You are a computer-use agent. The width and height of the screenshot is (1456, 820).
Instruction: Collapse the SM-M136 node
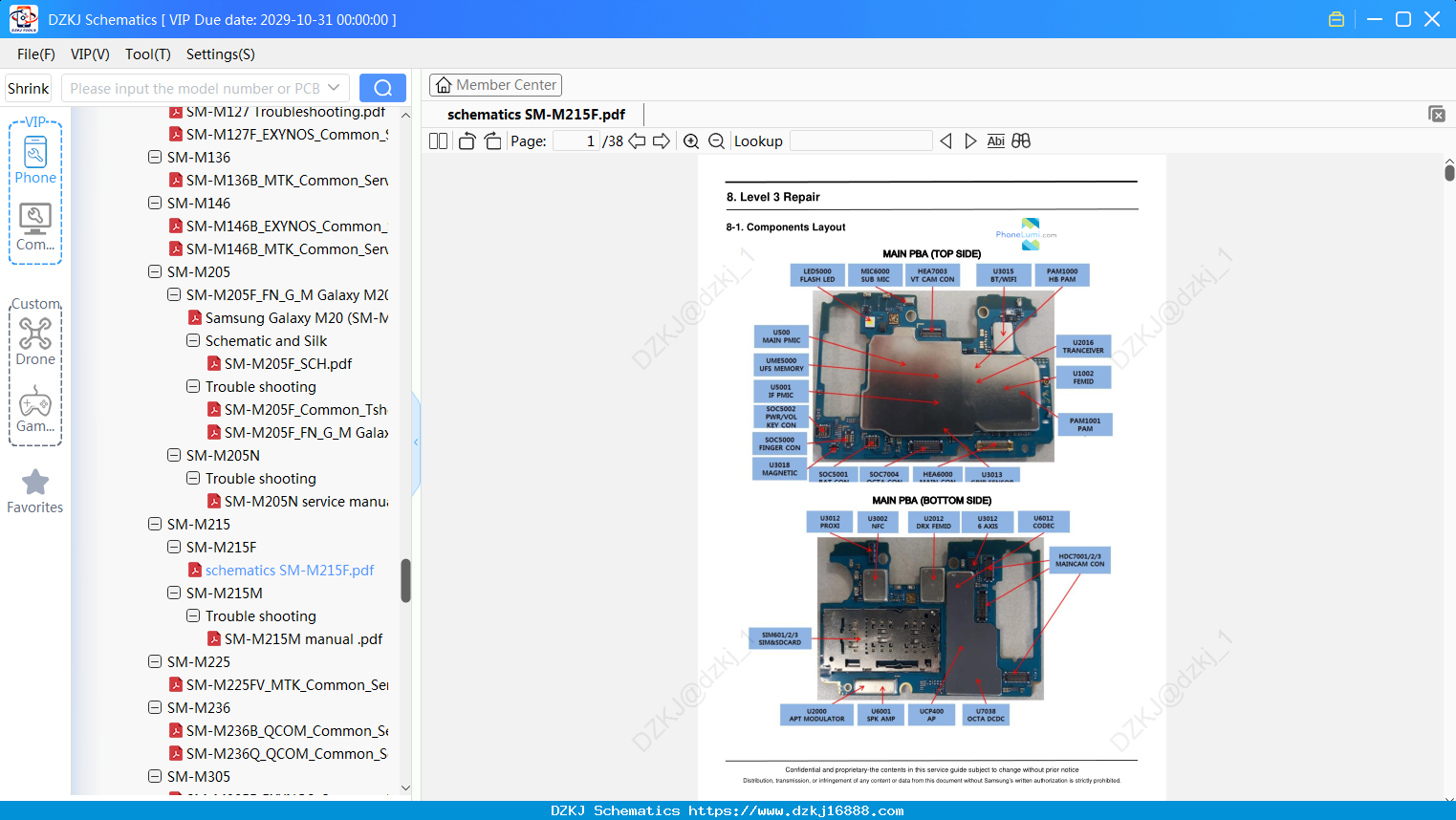[x=155, y=157]
